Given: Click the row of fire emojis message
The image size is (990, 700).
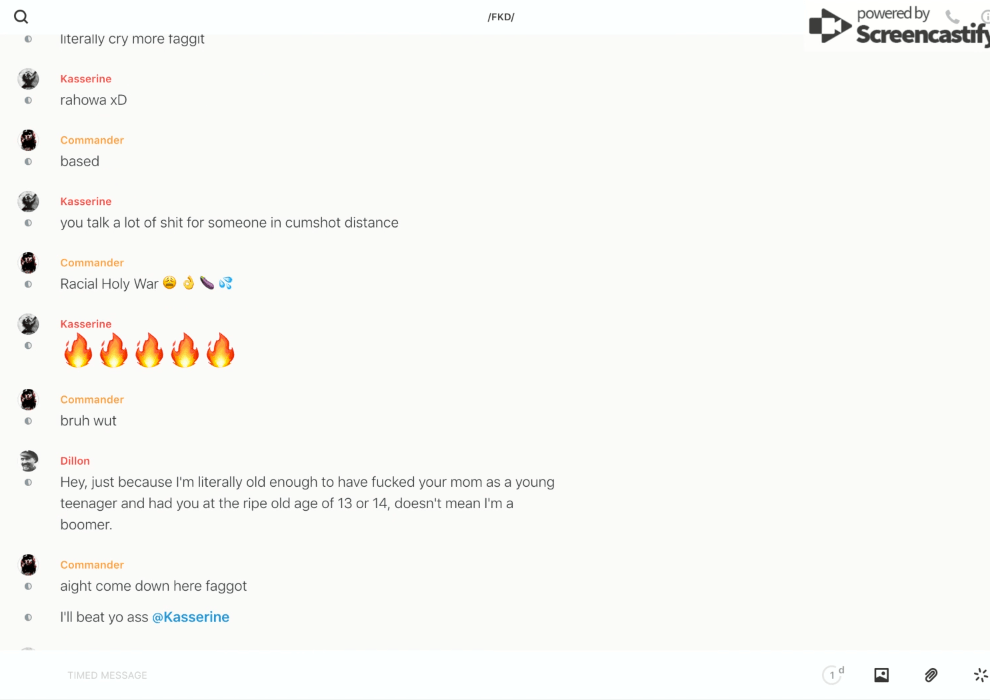Looking at the screenshot, I should [x=149, y=351].
